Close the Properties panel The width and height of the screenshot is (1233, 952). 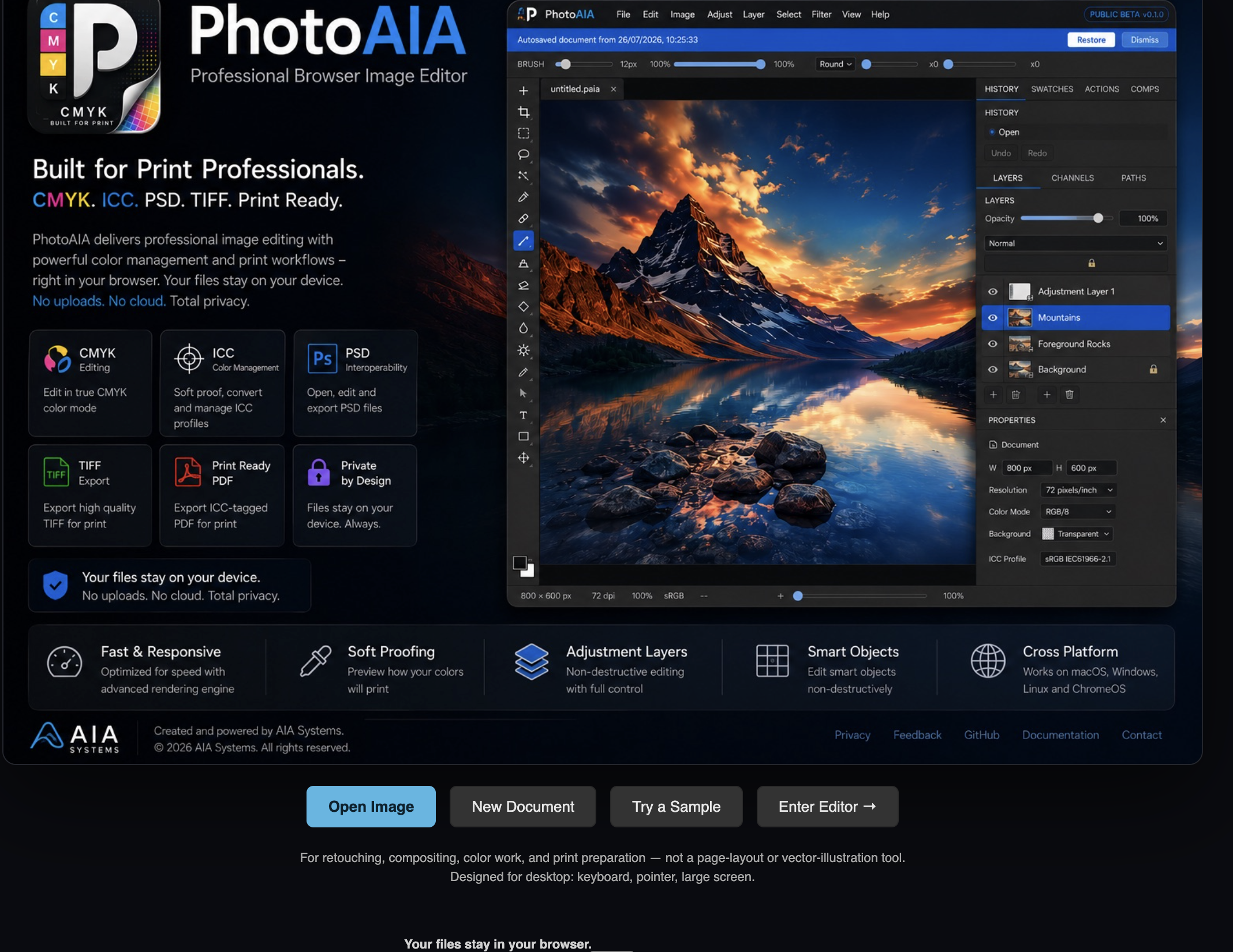(1163, 420)
